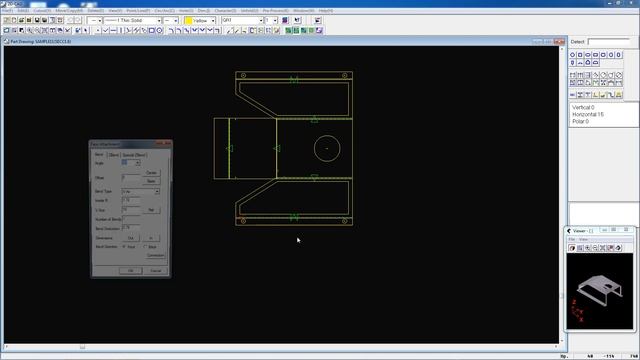This screenshot has height=360, width=640.
Task: Click the first icon in the top toolbar row
Action: click(x=7, y=20)
